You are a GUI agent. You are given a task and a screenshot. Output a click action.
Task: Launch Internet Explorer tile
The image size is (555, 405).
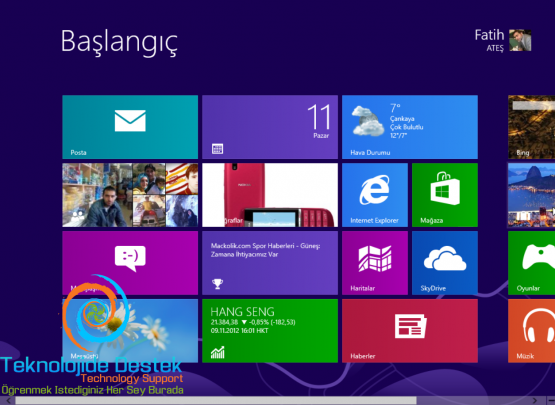tap(375, 195)
